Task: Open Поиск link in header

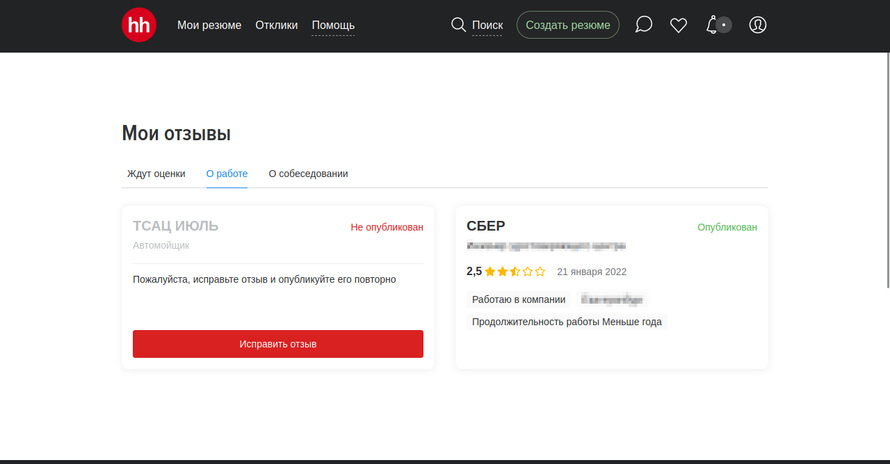Action: point(487,25)
